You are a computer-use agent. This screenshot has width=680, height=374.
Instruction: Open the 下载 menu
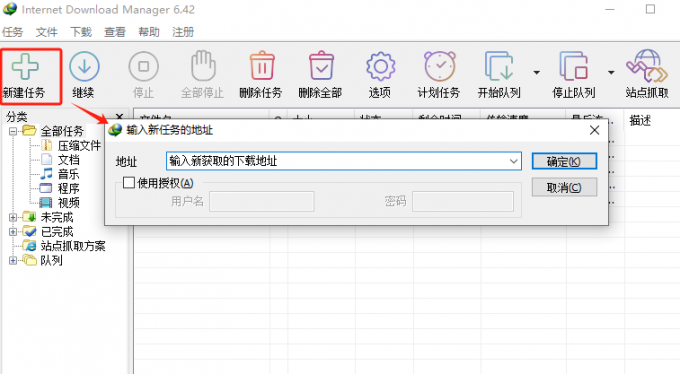pyautogui.click(x=81, y=32)
